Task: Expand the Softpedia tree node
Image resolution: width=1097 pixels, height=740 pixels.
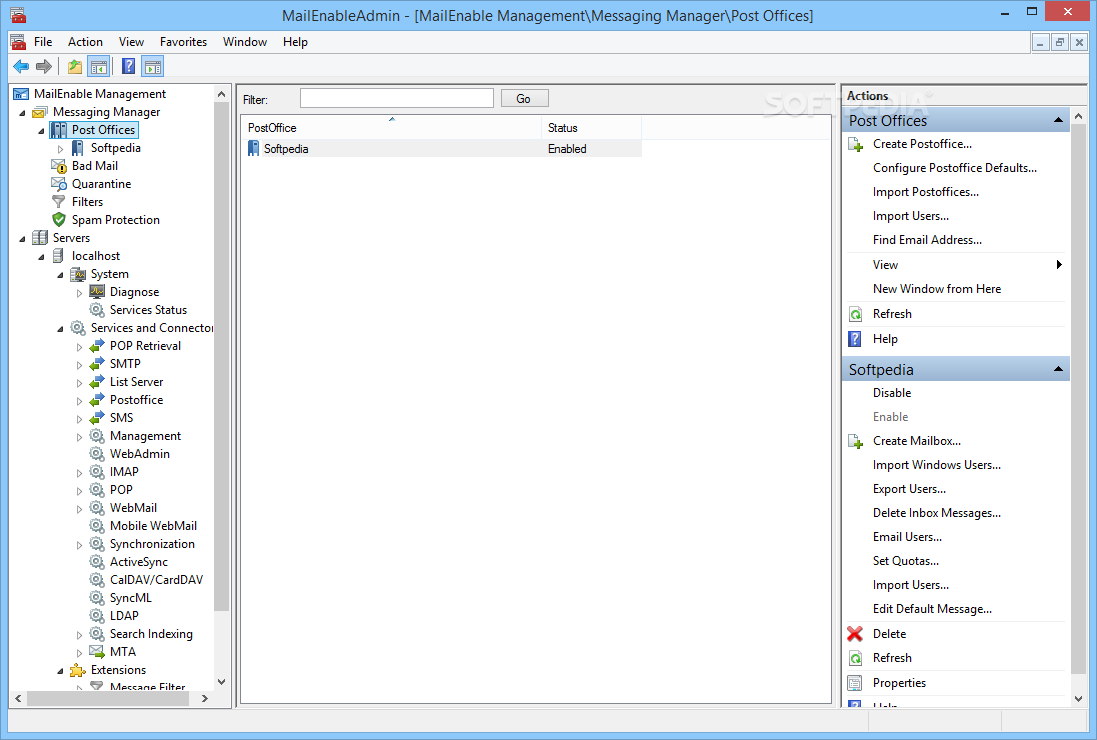Action: click(60, 149)
